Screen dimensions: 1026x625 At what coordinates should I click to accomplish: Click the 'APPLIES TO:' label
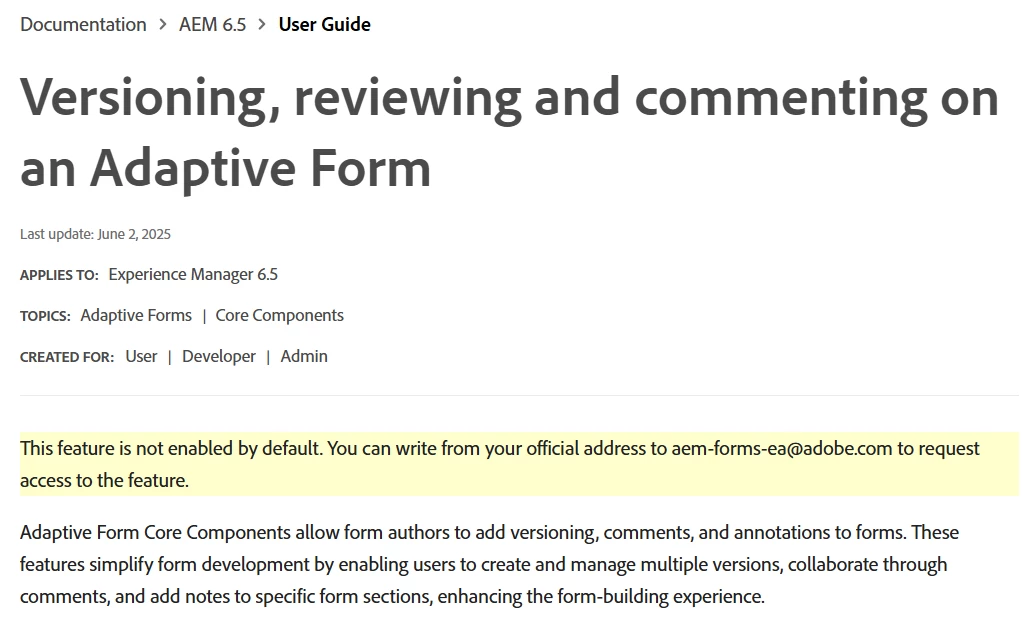tap(60, 275)
